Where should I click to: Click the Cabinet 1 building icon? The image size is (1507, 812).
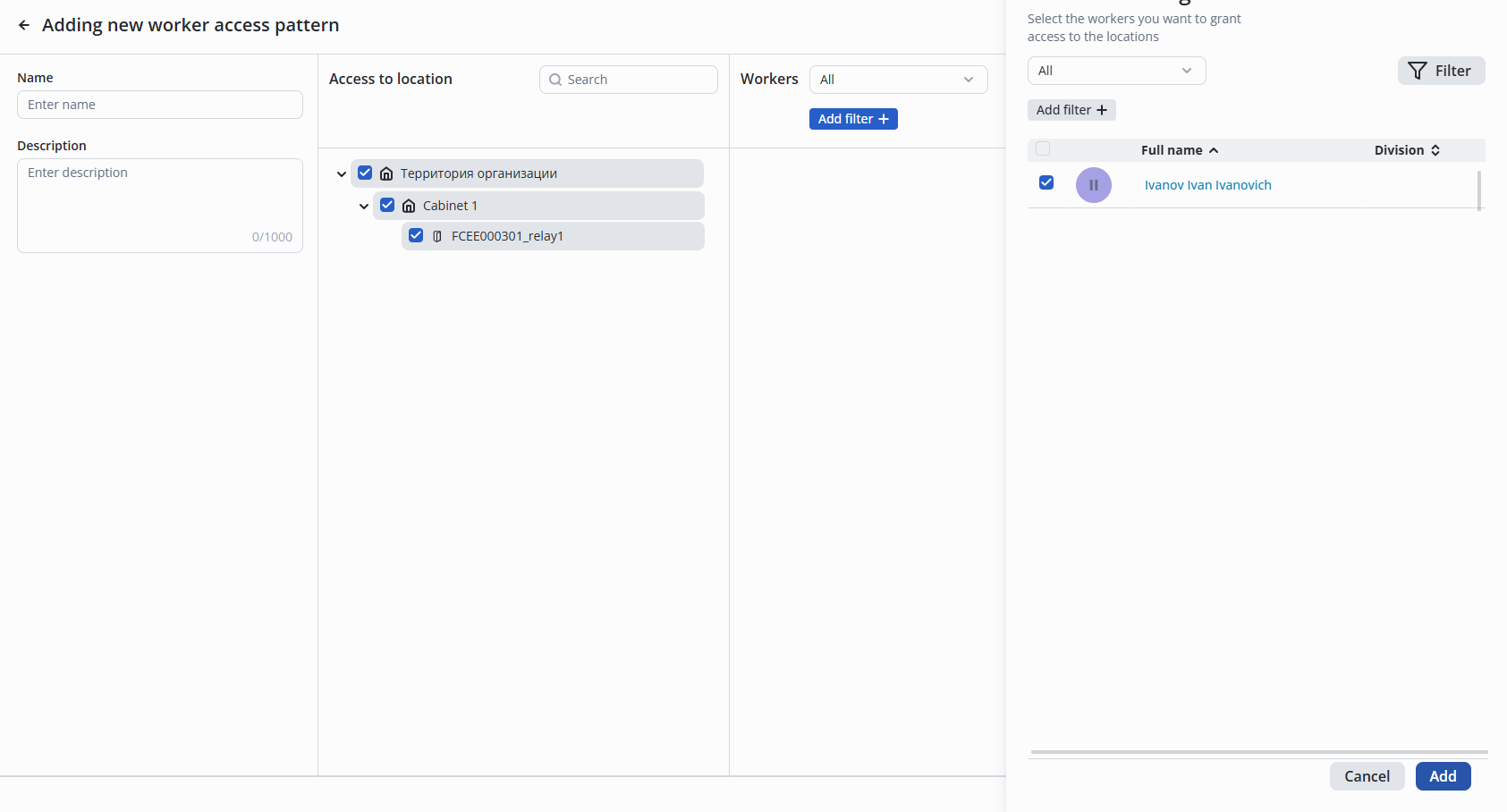(409, 206)
